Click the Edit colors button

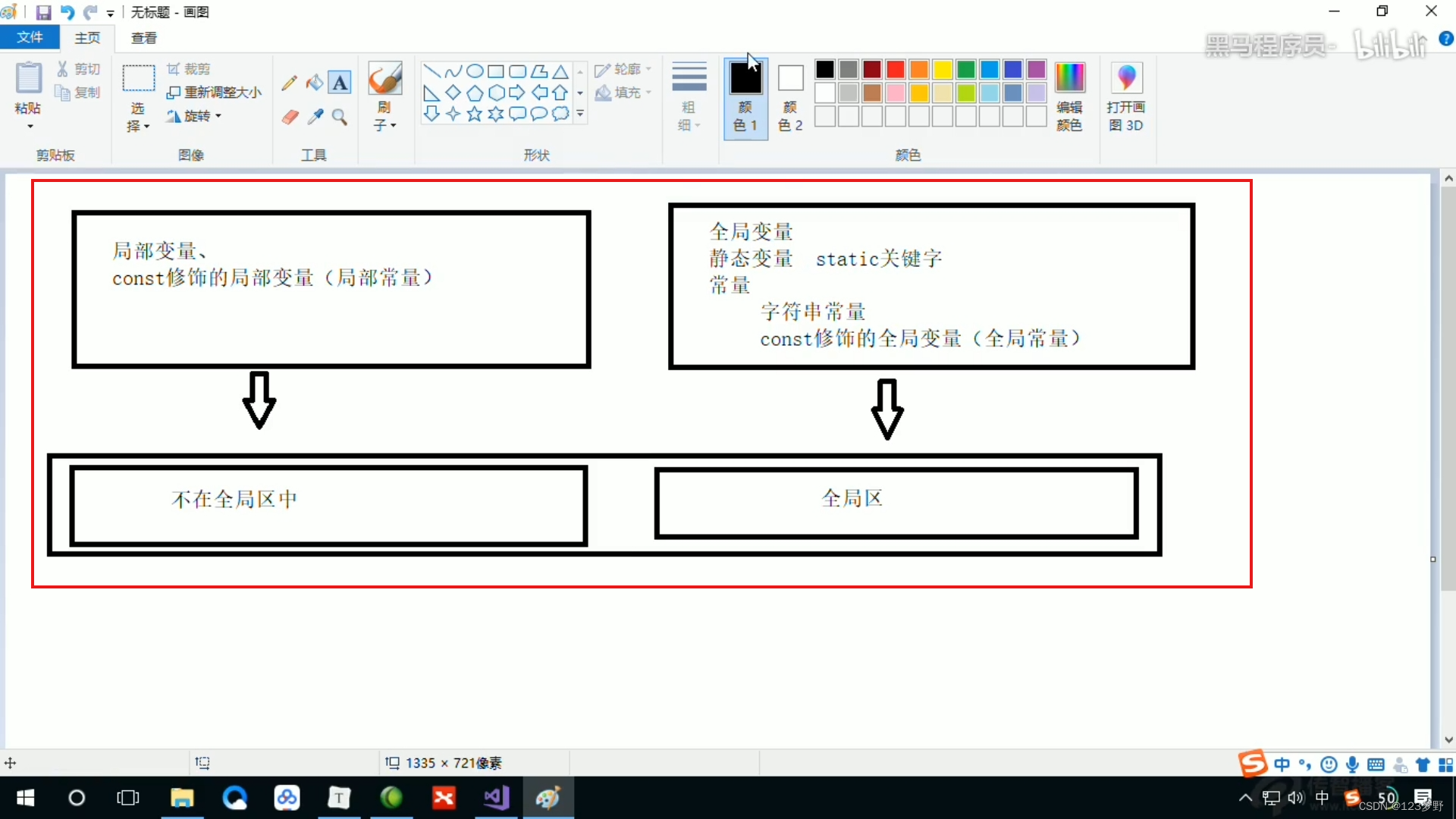(1069, 97)
